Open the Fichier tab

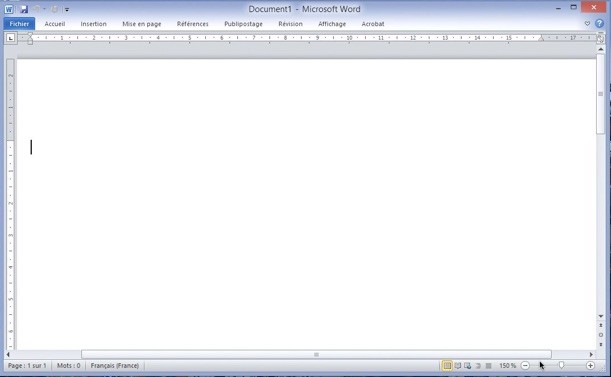click(19, 24)
